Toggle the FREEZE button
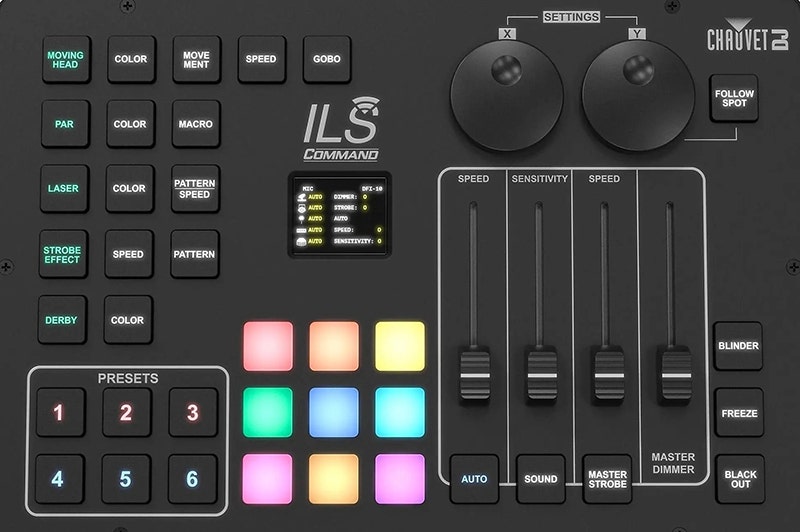800x532 pixels. (x=739, y=413)
